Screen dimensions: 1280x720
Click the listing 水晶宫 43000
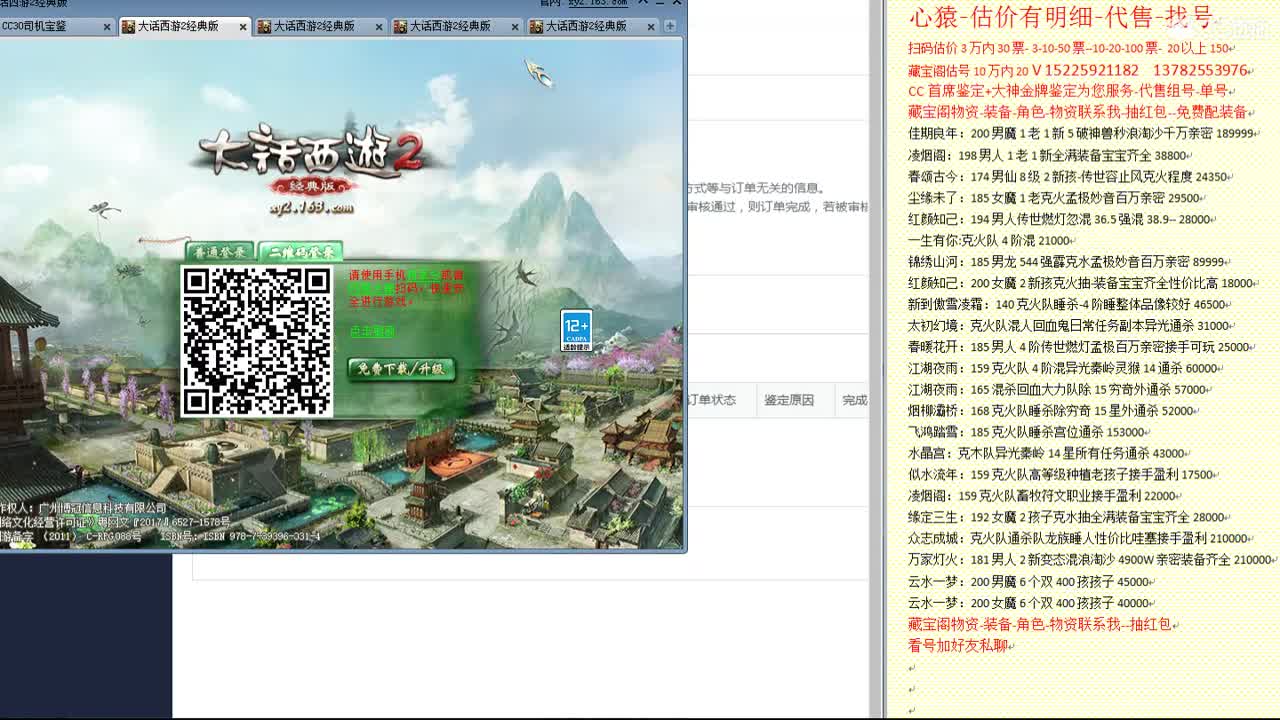tap(1047, 453)
